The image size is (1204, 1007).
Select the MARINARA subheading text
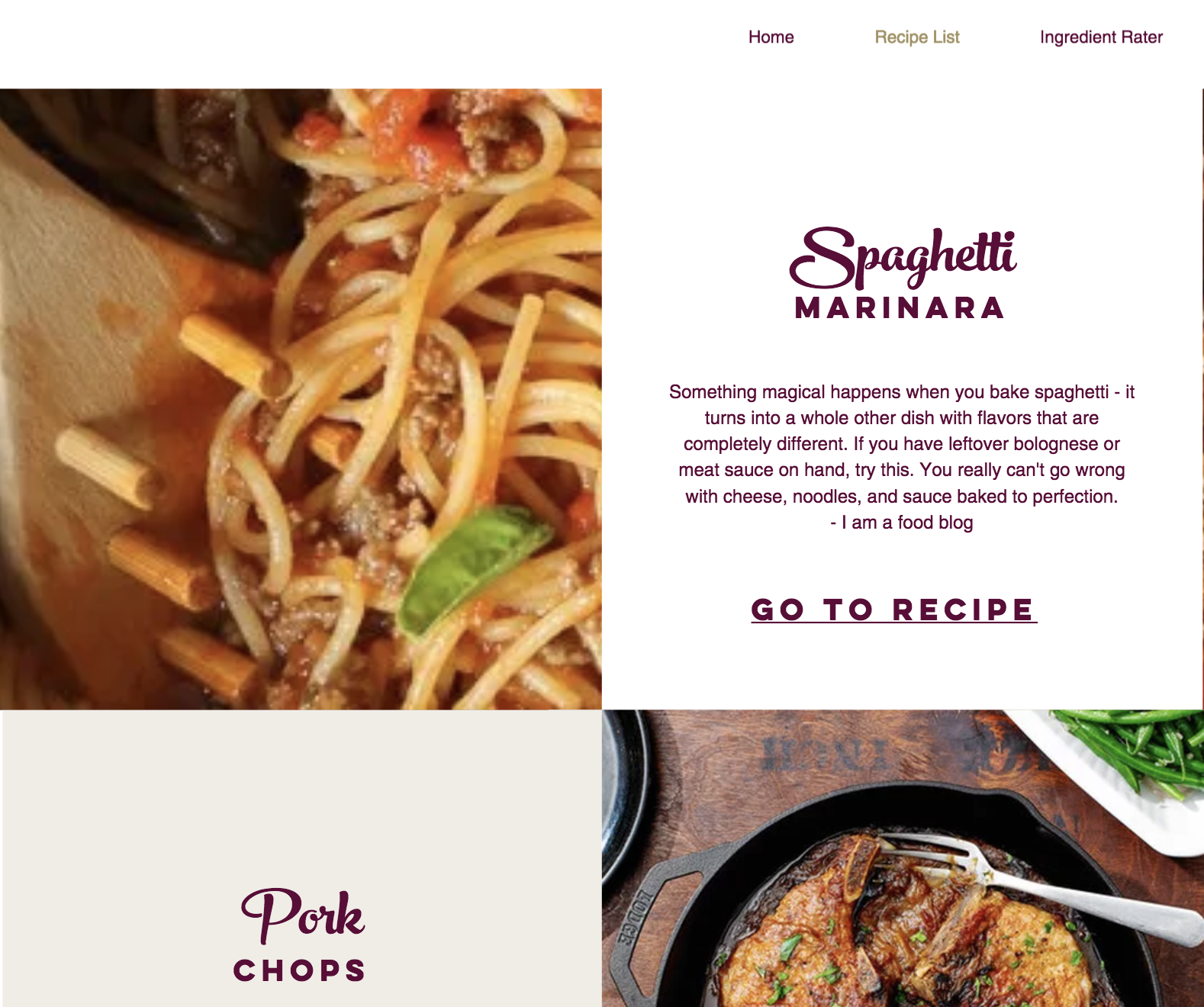tap(900, 308)
